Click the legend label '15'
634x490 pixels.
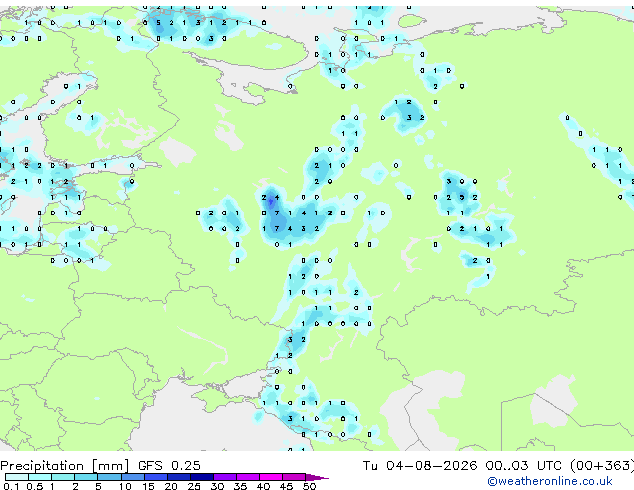[x=148, y=486]
